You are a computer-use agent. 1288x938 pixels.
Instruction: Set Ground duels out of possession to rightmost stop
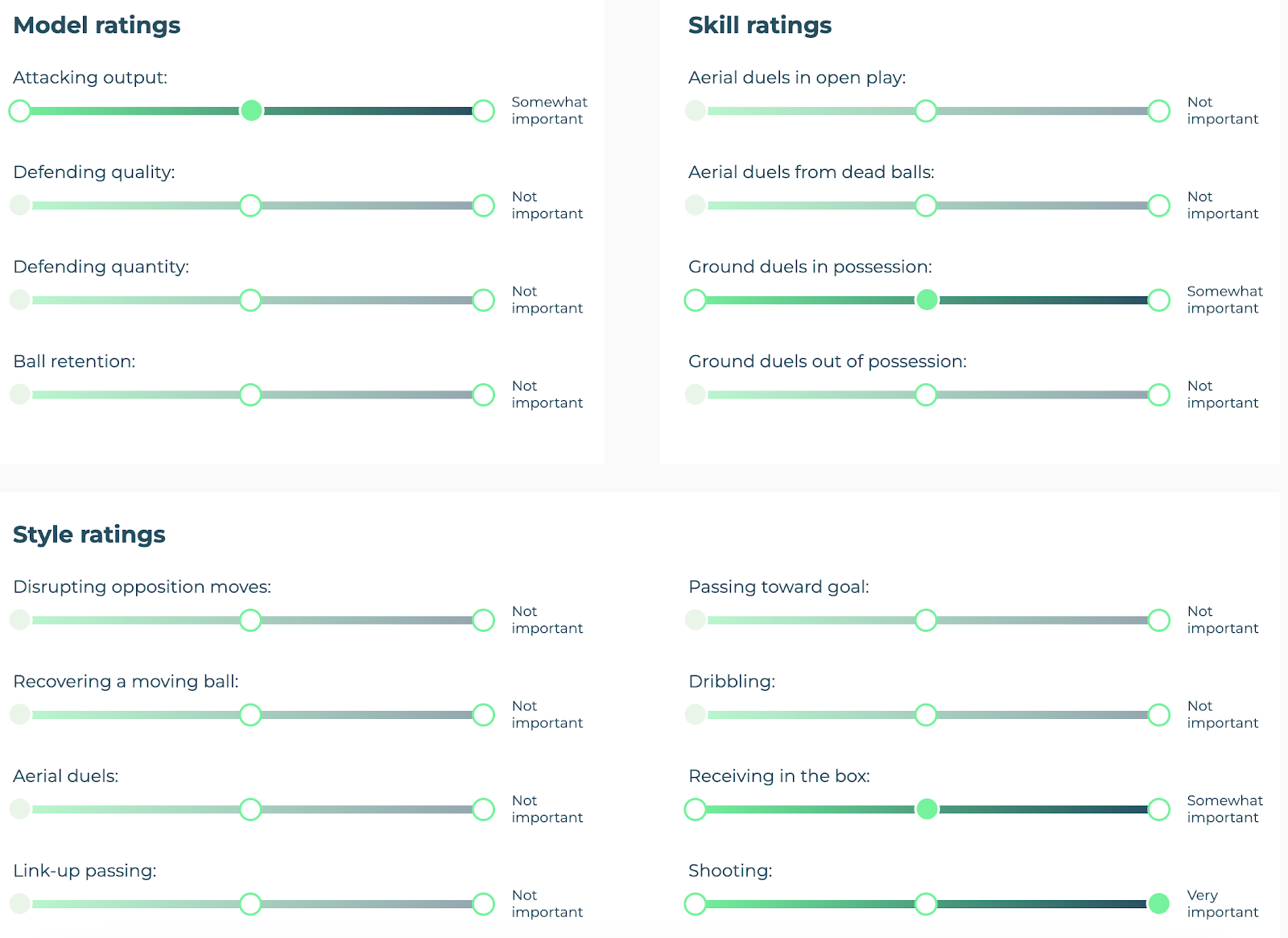click(1158, 395)
